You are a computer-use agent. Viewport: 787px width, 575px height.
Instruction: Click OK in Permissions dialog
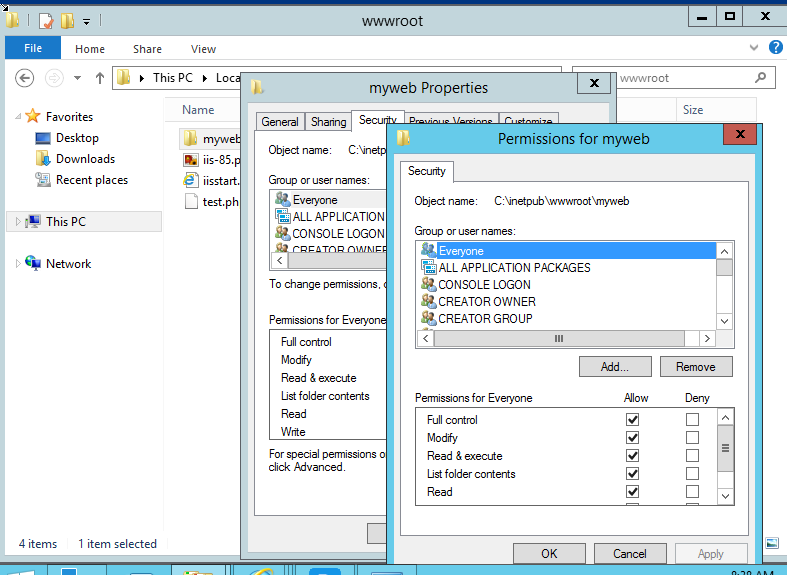549,553
